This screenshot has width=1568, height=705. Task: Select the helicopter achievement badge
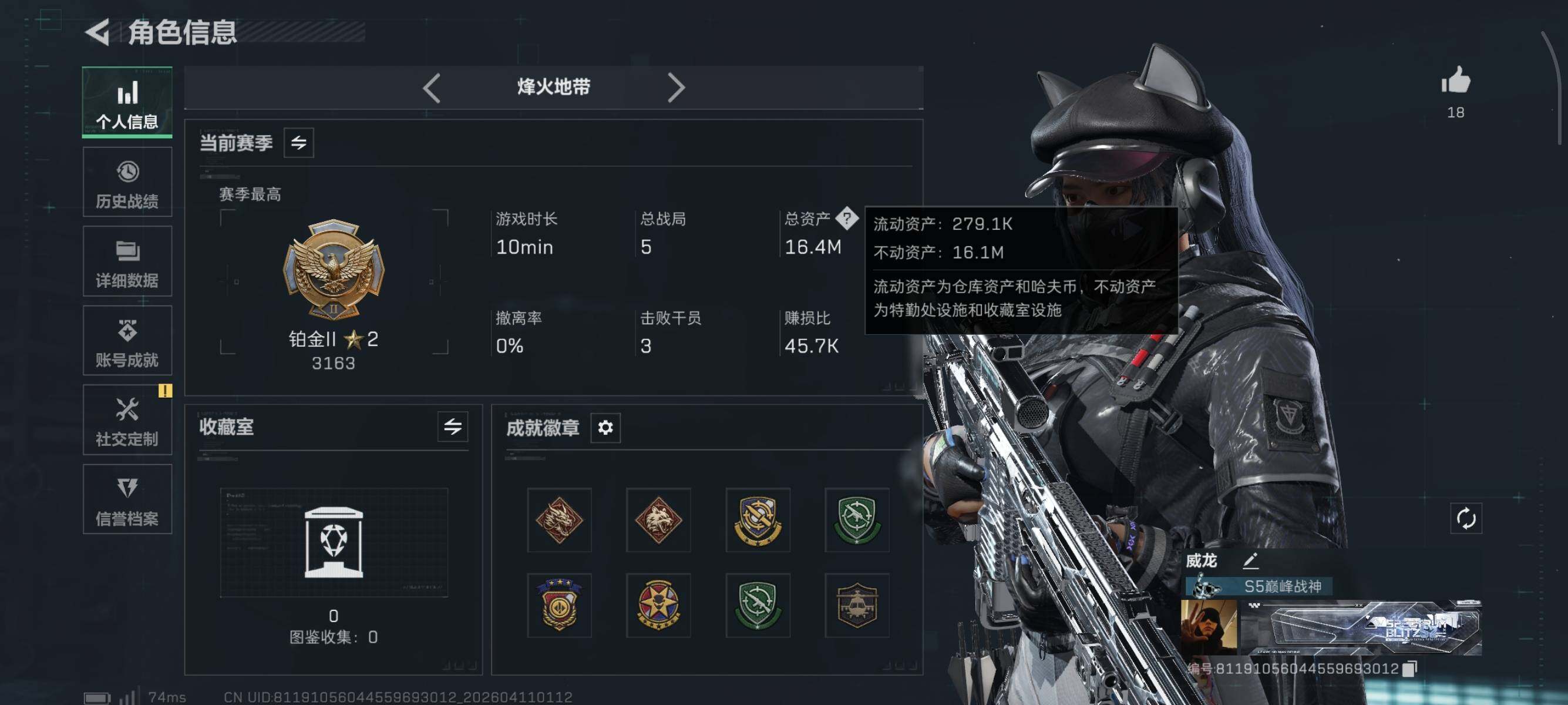click(x=856, y=605)
